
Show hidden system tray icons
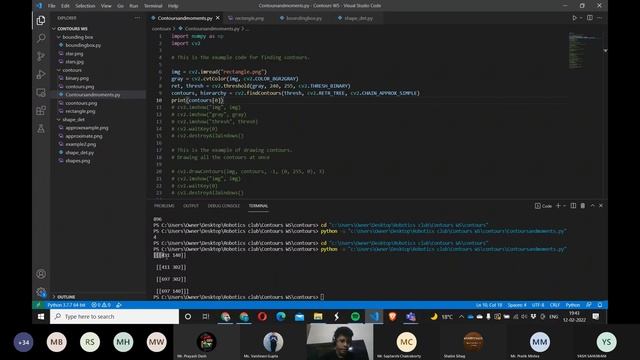(x=461, y=316)
